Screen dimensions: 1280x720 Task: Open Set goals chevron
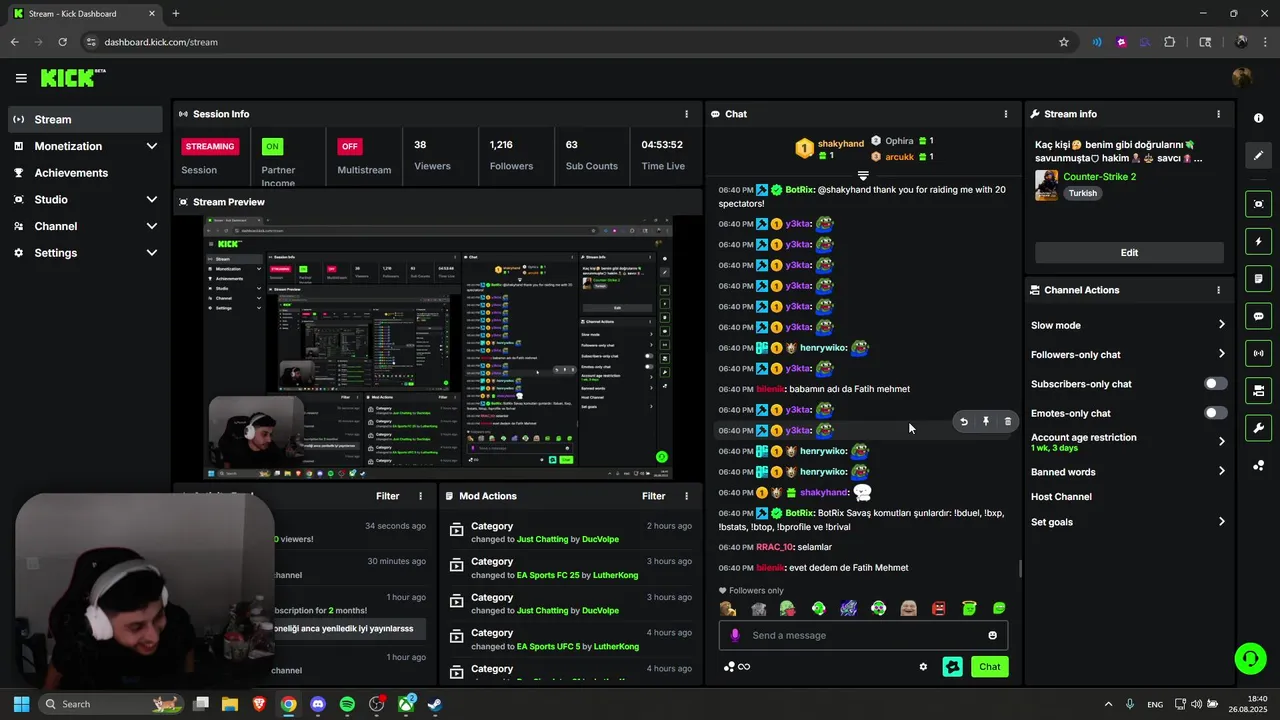1221,522
